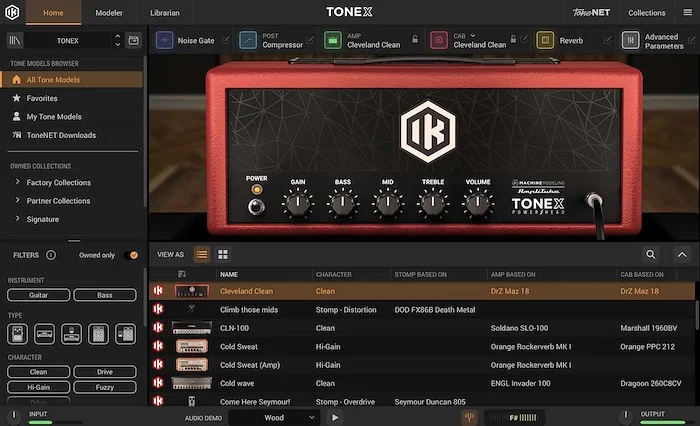Switch to the Modeler tab
Viewport: 700px width, 426px height.
point(109,13)
